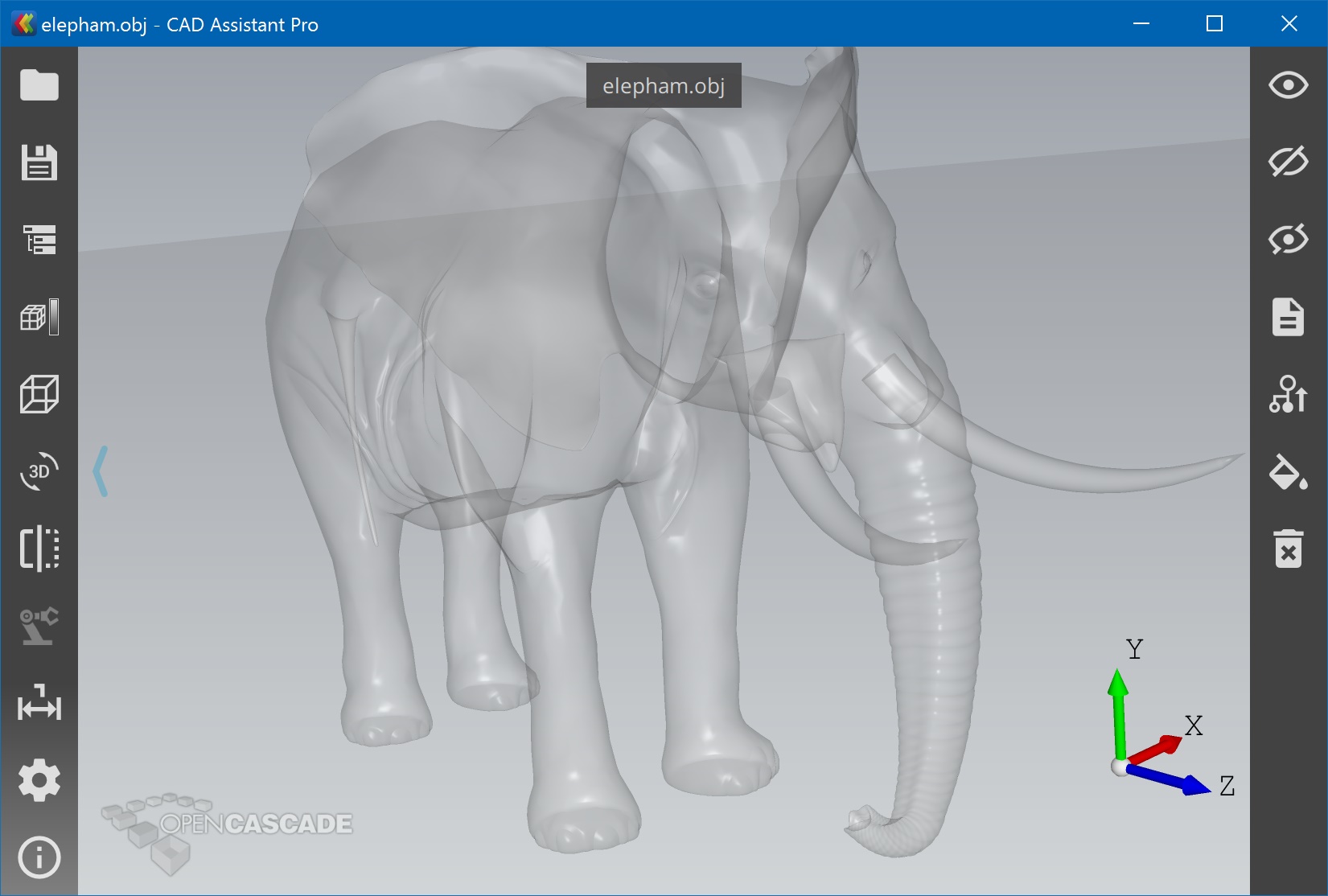Click the robot arm manipulator icon

pos(39,626)
